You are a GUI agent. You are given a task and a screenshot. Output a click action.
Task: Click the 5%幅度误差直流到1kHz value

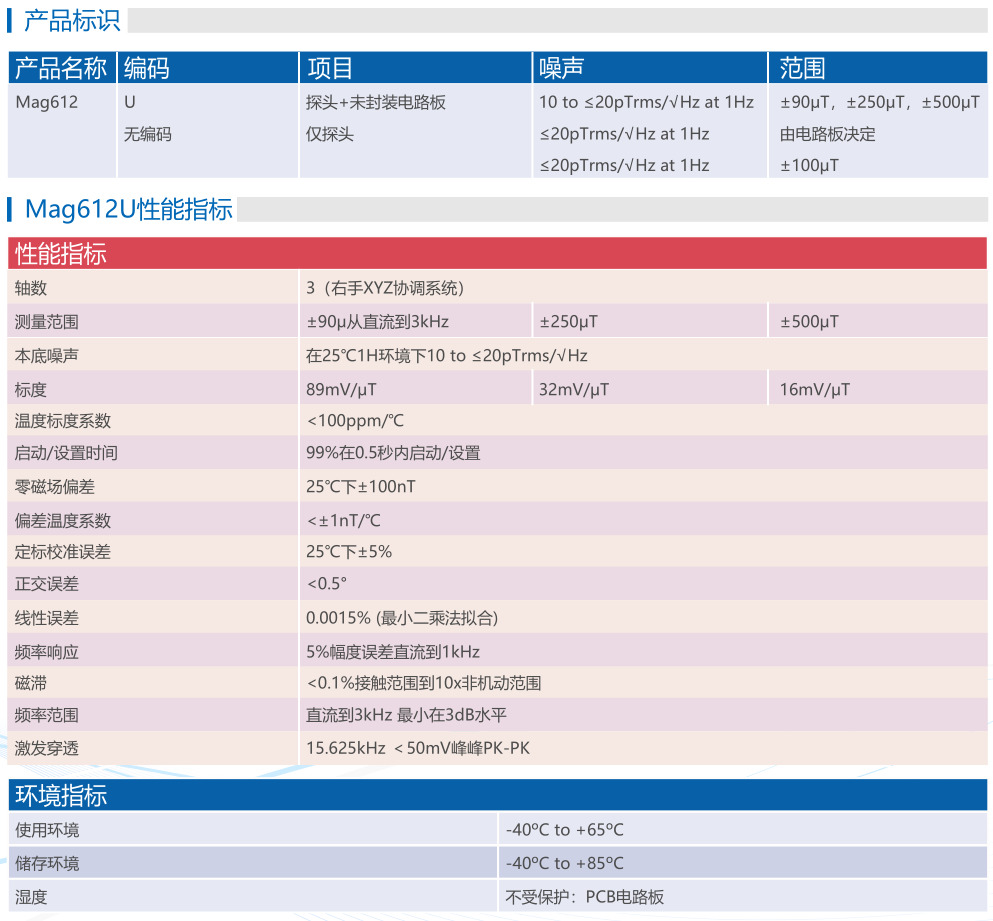point(393,652)
